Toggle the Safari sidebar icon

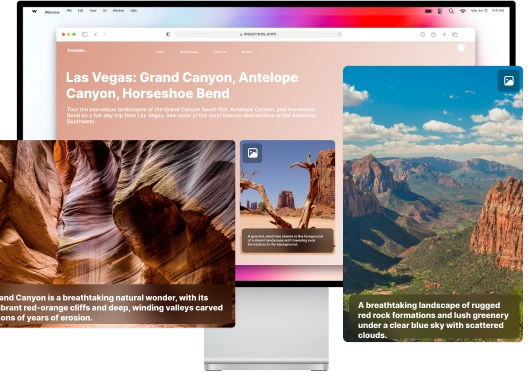click(85, 34)
